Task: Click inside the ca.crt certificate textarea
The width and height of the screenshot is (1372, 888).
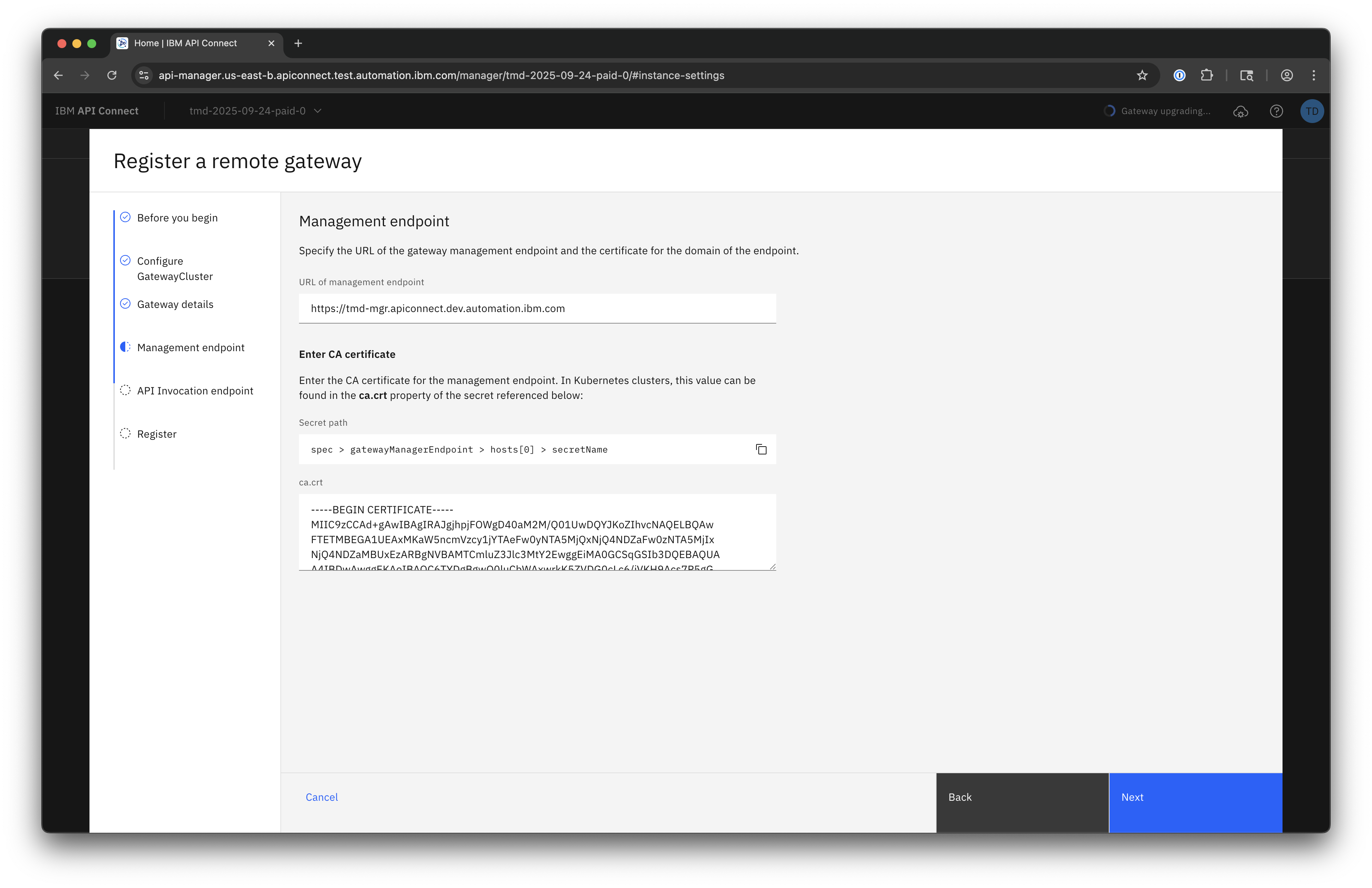Action: pyautogui.click(x=537, y=532)
